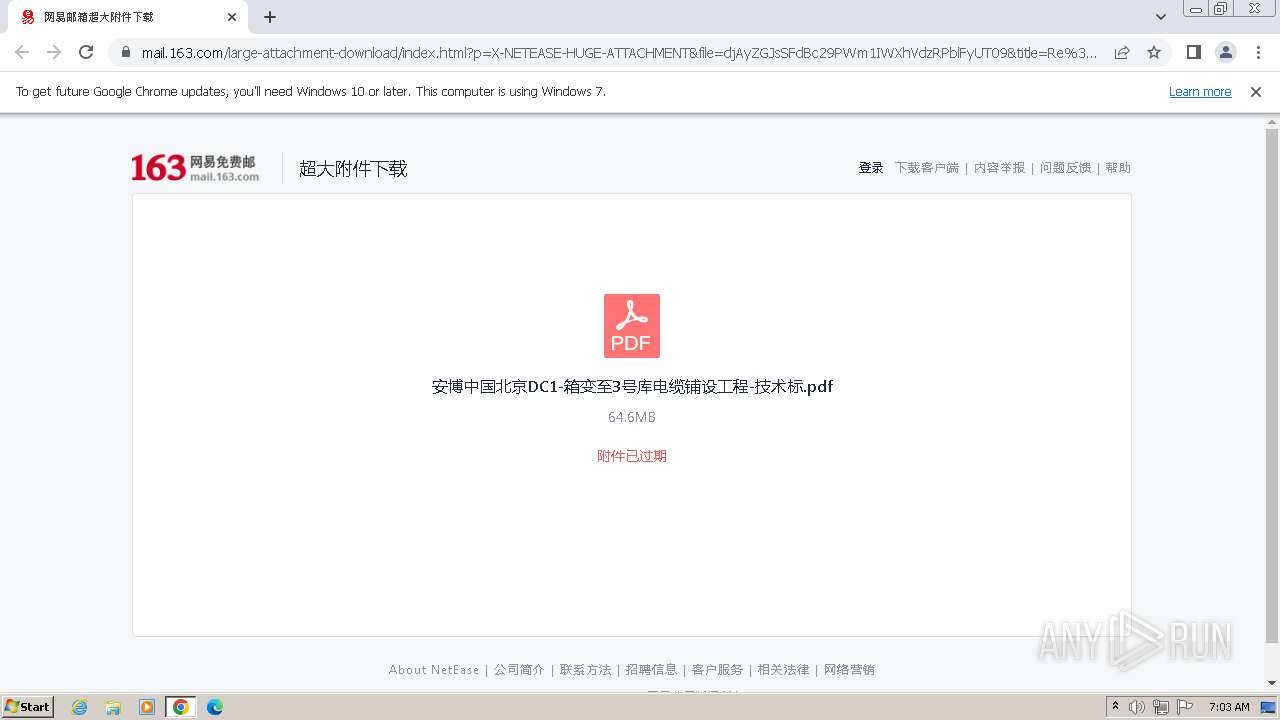Open 问题反馈 link

tap(1066, 168)
